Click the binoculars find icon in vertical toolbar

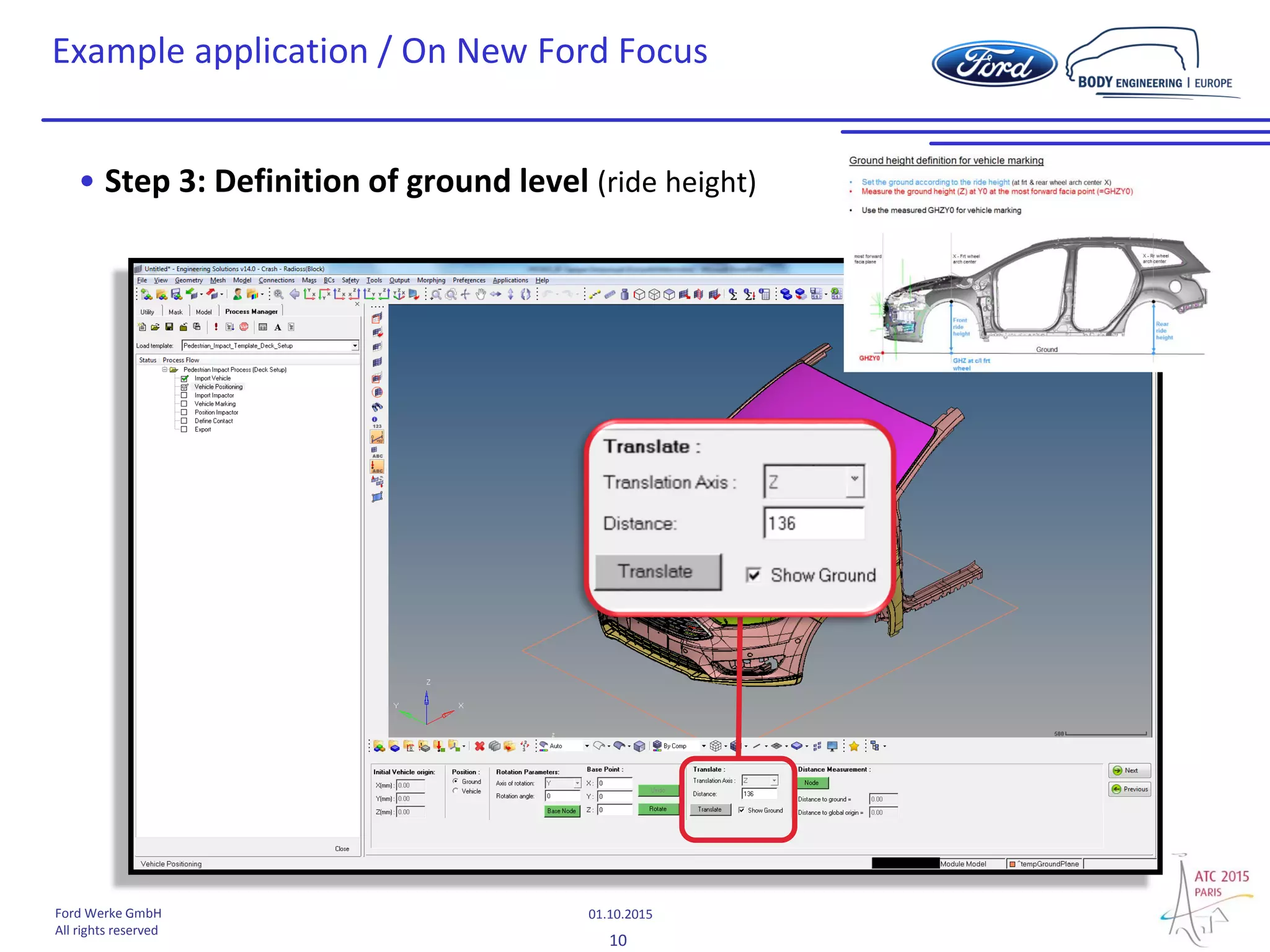tap(377, 407)
